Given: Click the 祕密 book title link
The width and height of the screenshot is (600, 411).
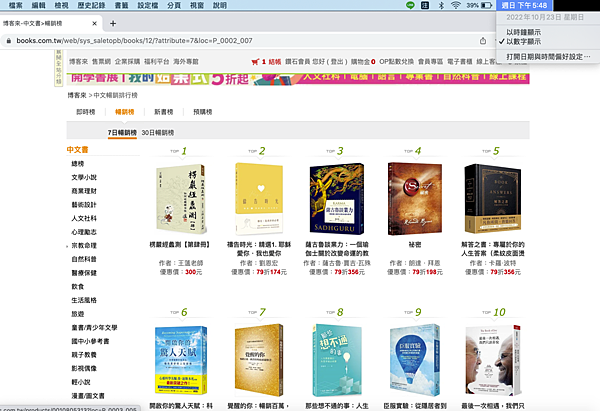Looking at the screenshot, I should point(415,244).
